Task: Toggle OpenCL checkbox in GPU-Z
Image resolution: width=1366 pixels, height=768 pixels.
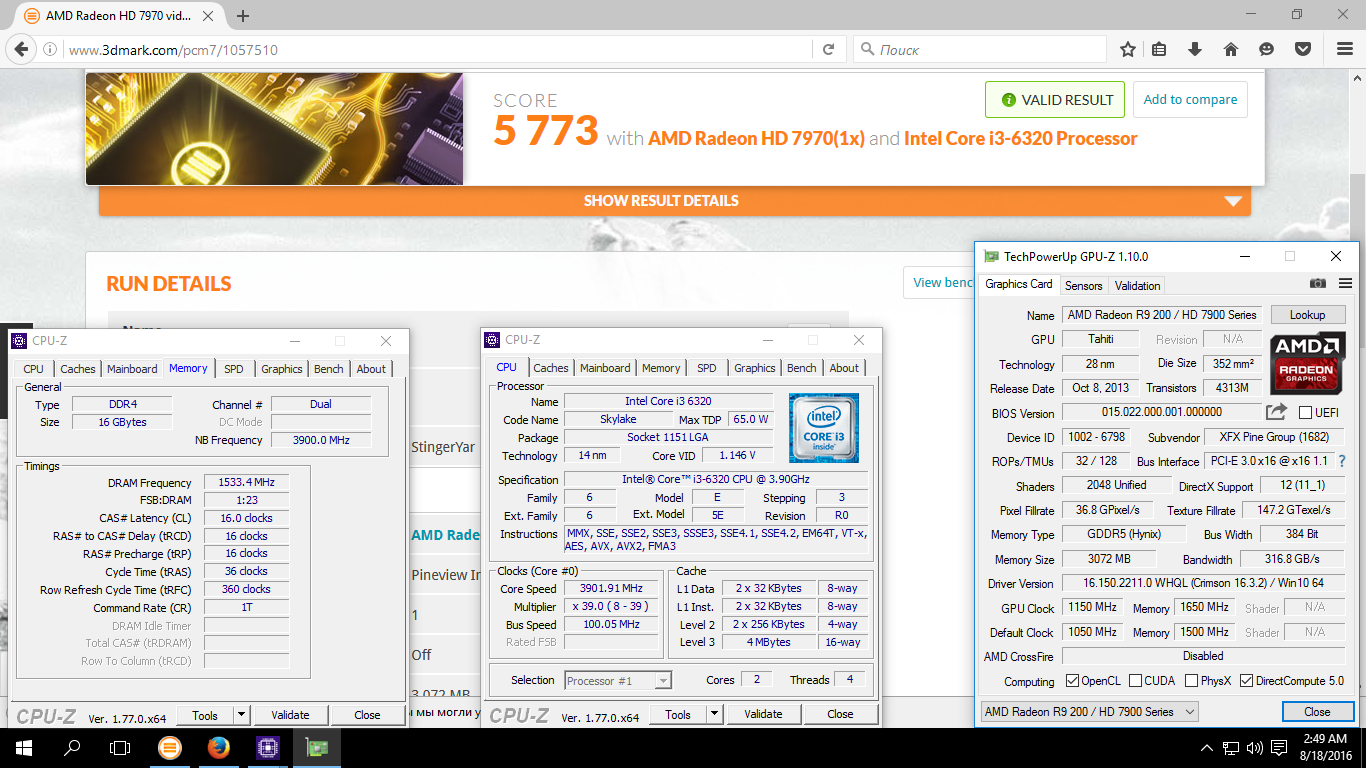Action: tap(1073, 681)
